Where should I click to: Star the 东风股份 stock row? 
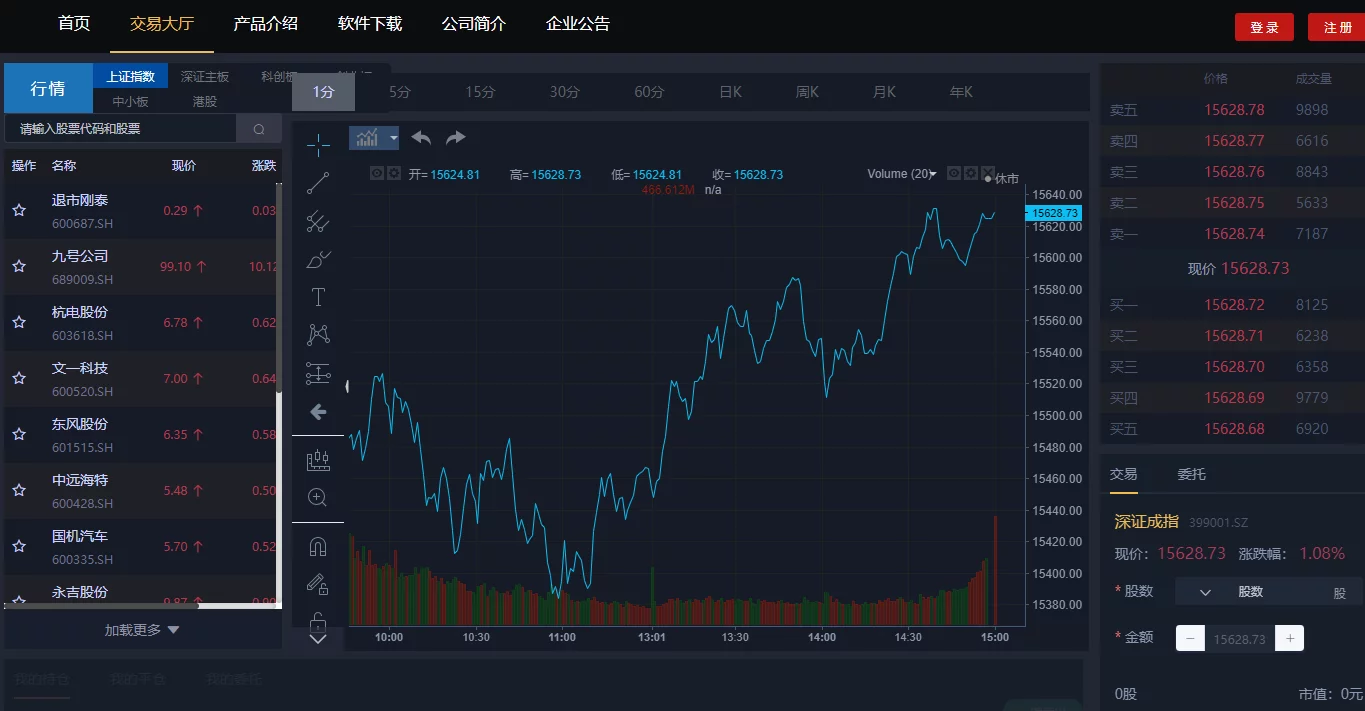pos(19,434)
